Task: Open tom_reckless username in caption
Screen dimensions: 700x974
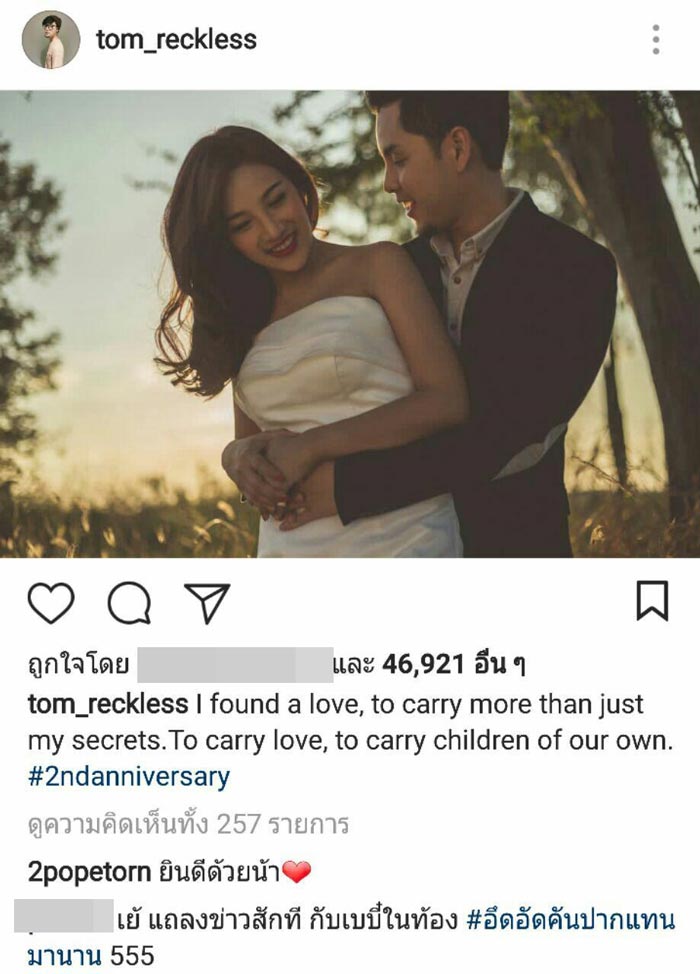Action: 108,704
